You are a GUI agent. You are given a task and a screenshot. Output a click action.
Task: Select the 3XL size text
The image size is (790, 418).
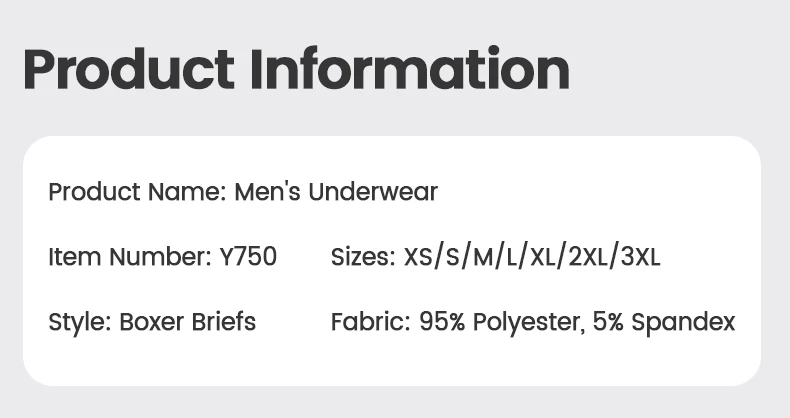(640, 257)
